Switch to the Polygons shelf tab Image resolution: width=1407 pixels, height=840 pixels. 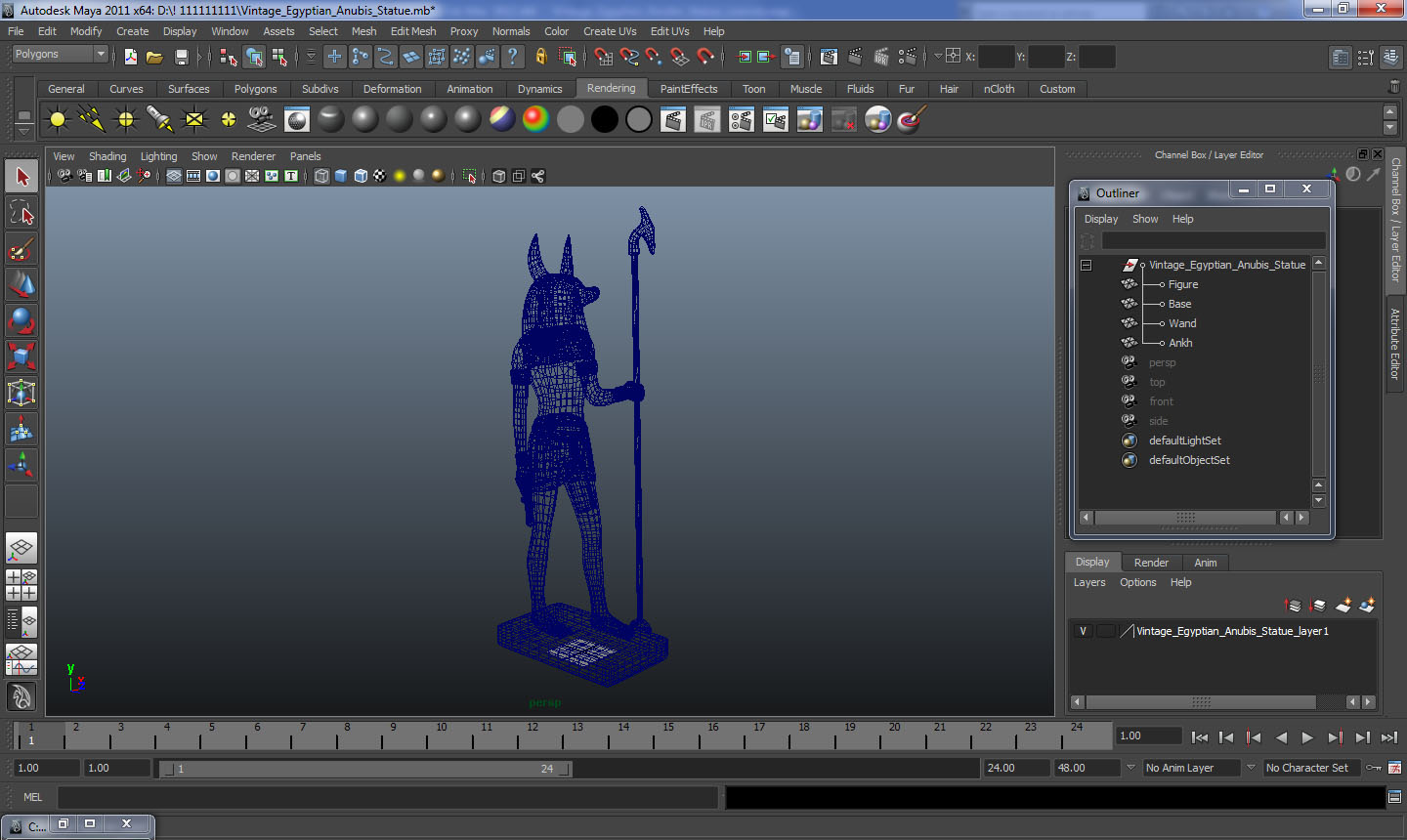click(255, 89)
